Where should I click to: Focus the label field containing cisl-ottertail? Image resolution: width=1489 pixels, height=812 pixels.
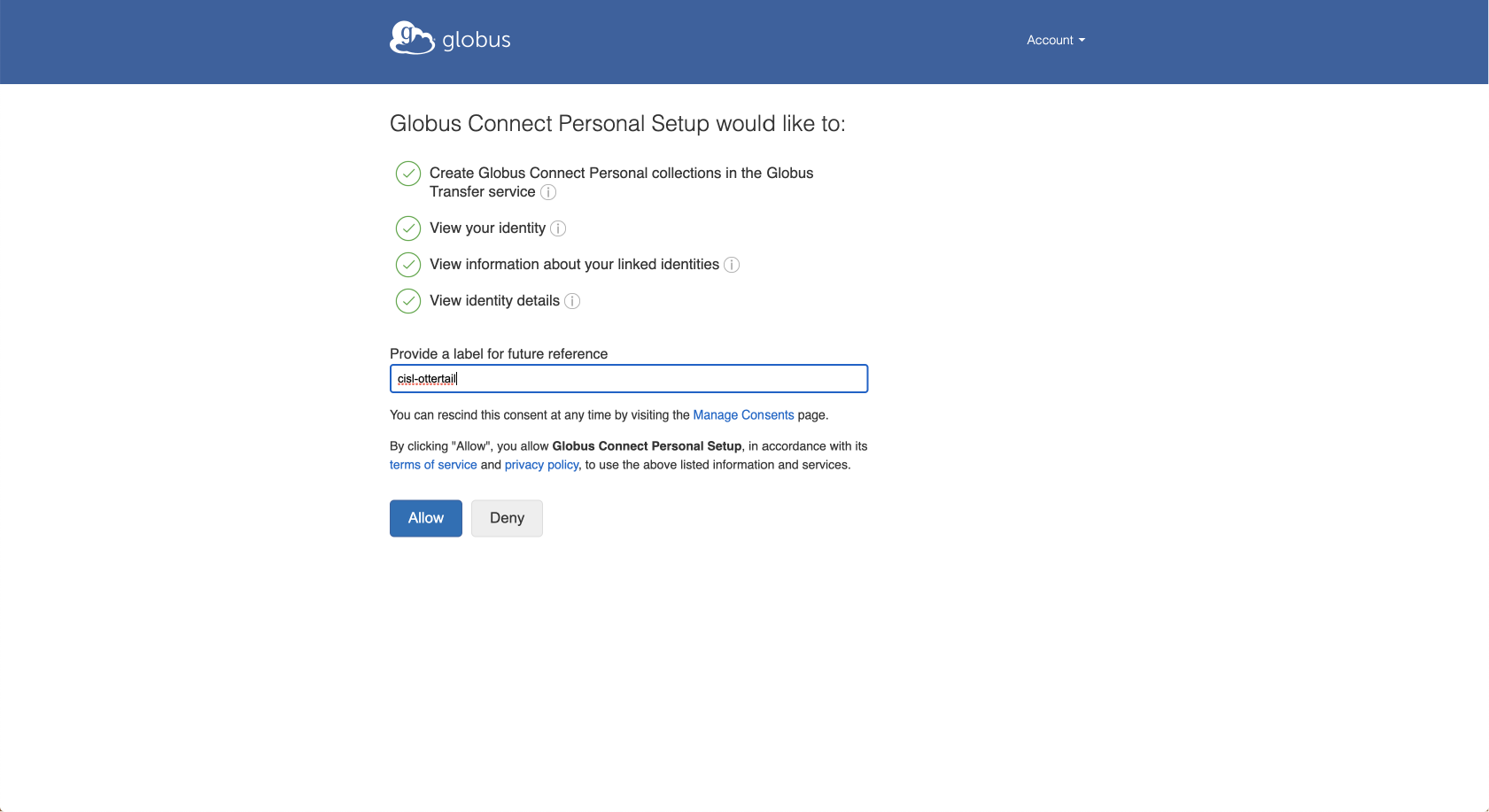pos(629,379)
